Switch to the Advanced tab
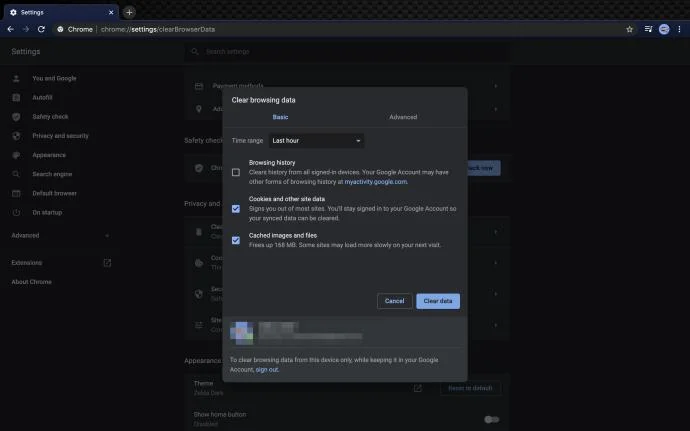The height and width of the screenshot is (431, 690). click(x=403, y=117)
